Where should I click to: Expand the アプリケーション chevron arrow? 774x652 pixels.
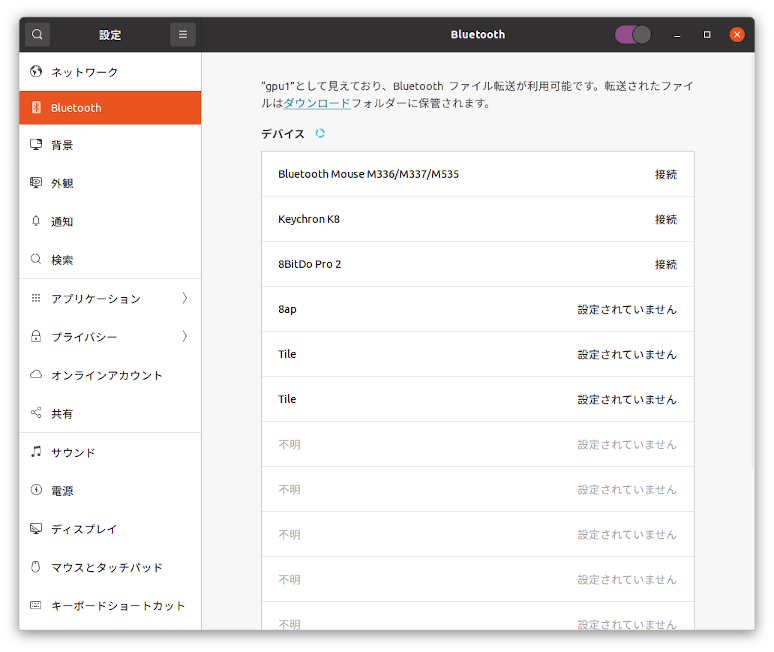(x=185, y=298)
